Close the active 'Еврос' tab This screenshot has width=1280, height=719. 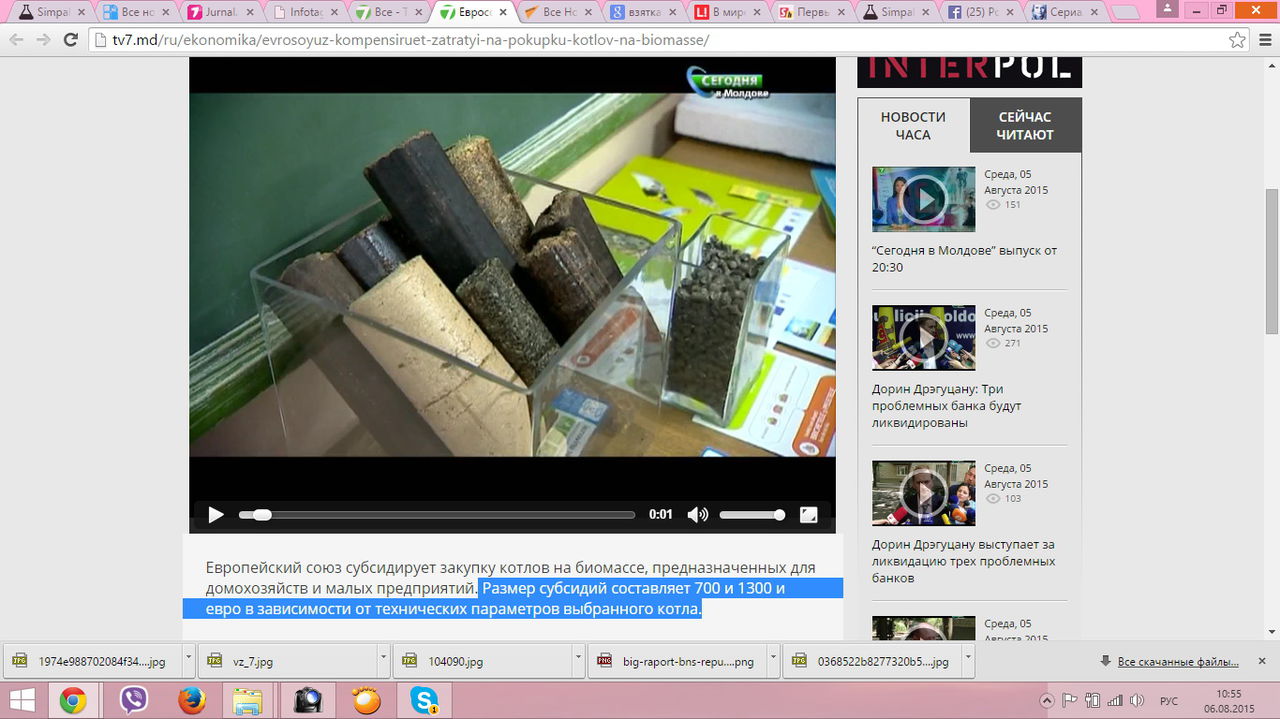click(x=501, y=13)
